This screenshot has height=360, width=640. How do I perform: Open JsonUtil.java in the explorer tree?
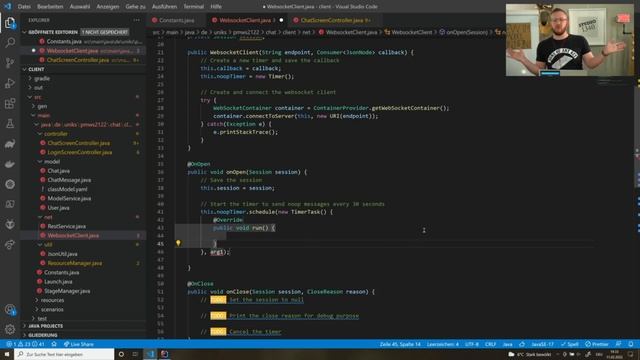click(x=62, y=254)
